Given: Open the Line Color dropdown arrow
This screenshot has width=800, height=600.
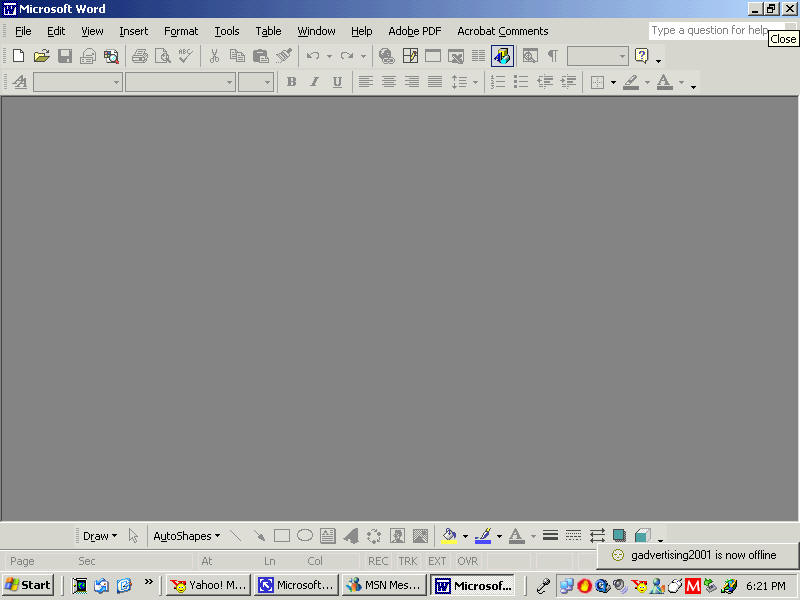Looking at the screenshot, I should [499, 536].
